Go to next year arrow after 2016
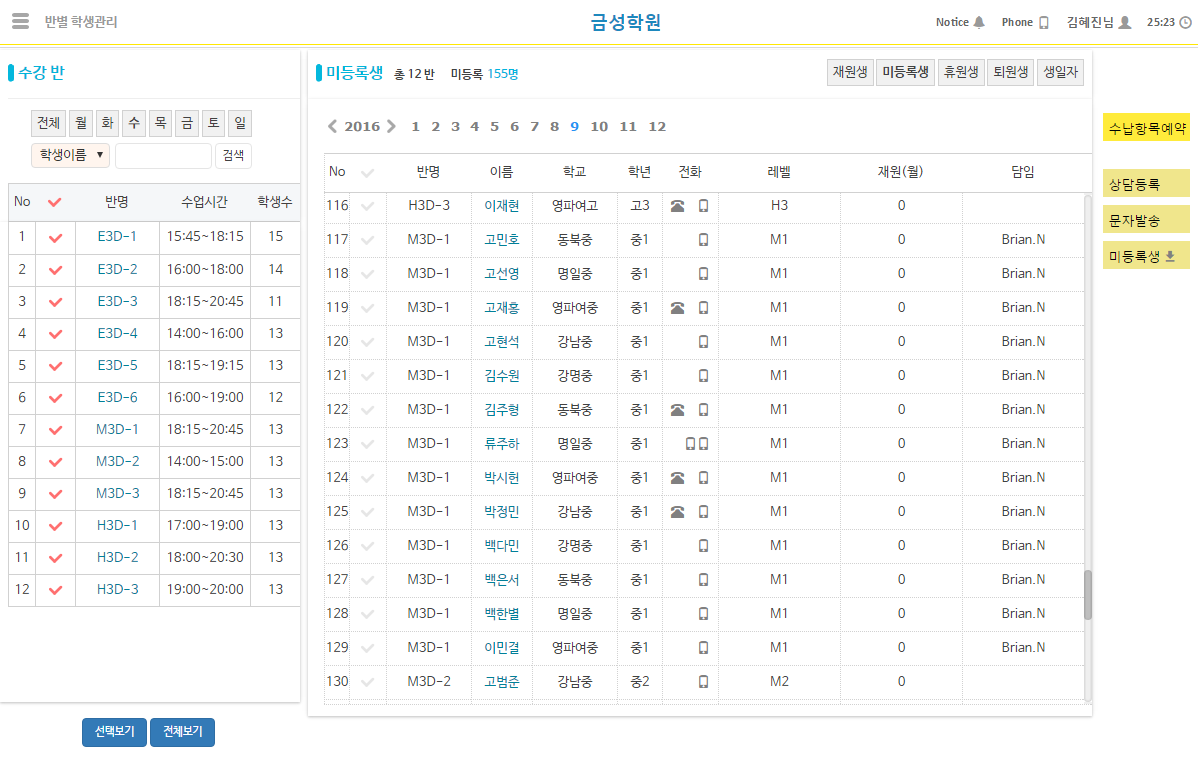The width and height of the screenshot is (1198, 757). point(391,126)
